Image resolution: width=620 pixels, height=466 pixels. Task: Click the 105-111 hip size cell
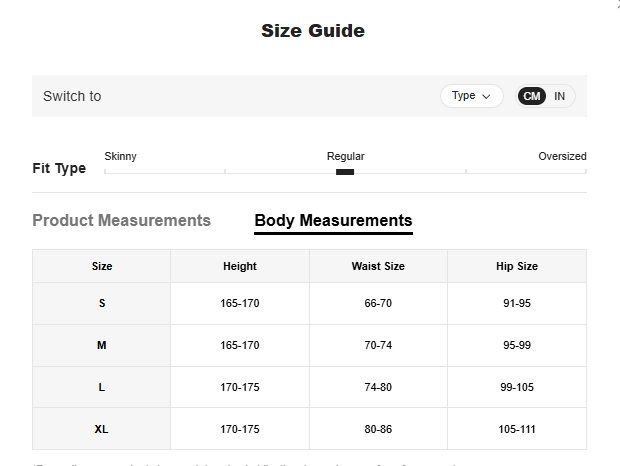point(517,429)
